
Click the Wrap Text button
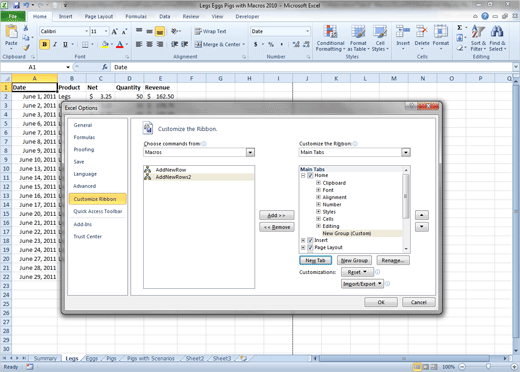coord(211,31)
